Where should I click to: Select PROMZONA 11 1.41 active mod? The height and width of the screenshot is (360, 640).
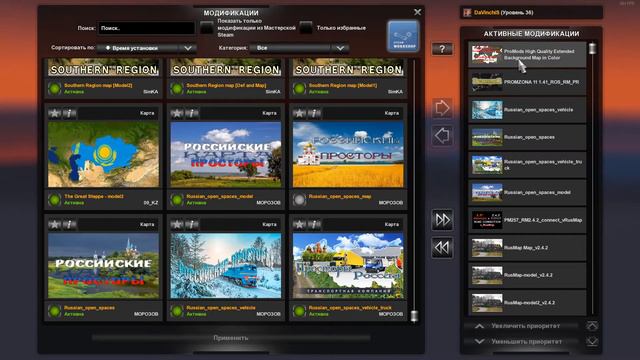pyautogui.click(x=527, y=82)
